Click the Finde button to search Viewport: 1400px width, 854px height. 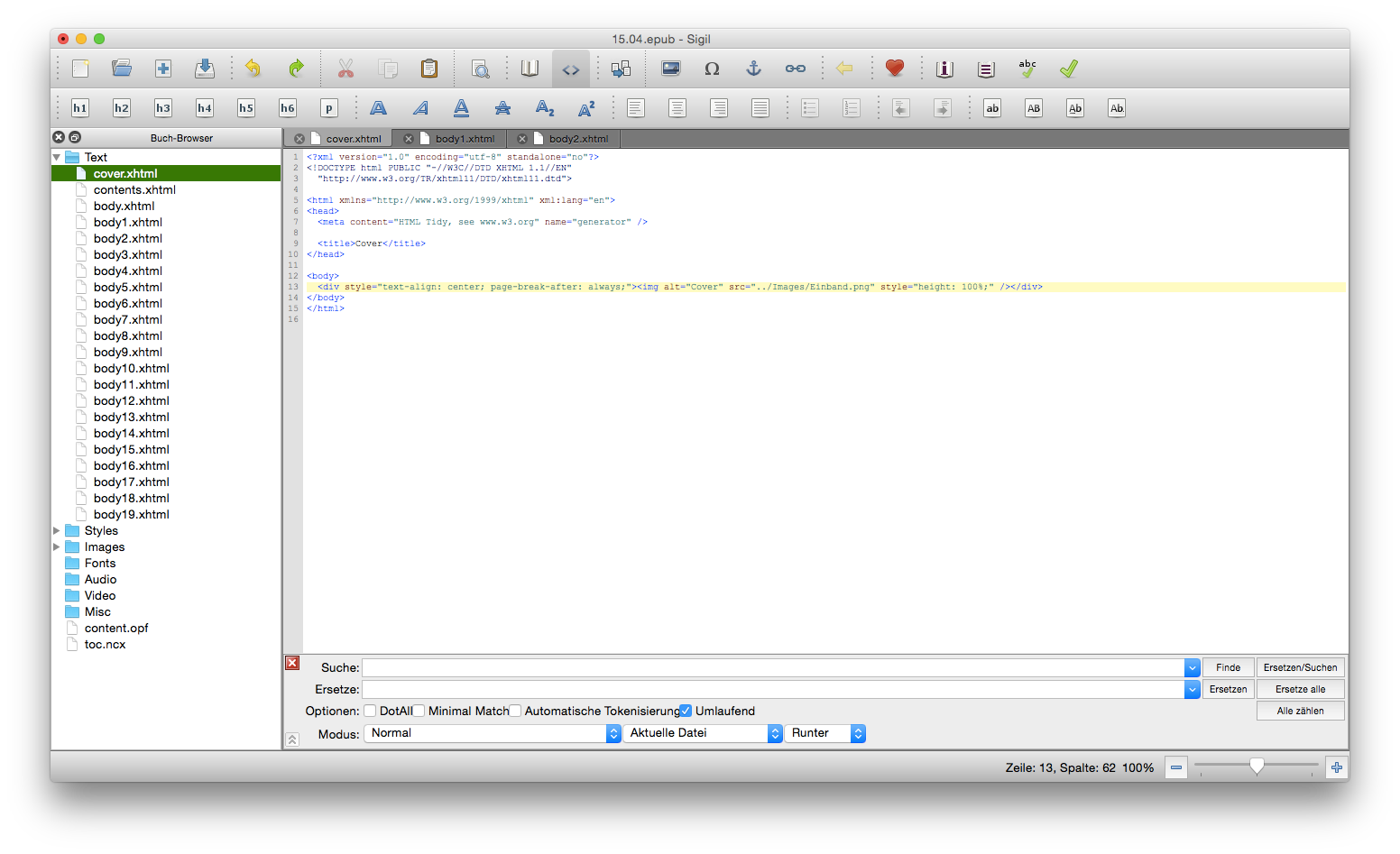click(x=1228, y=666)
